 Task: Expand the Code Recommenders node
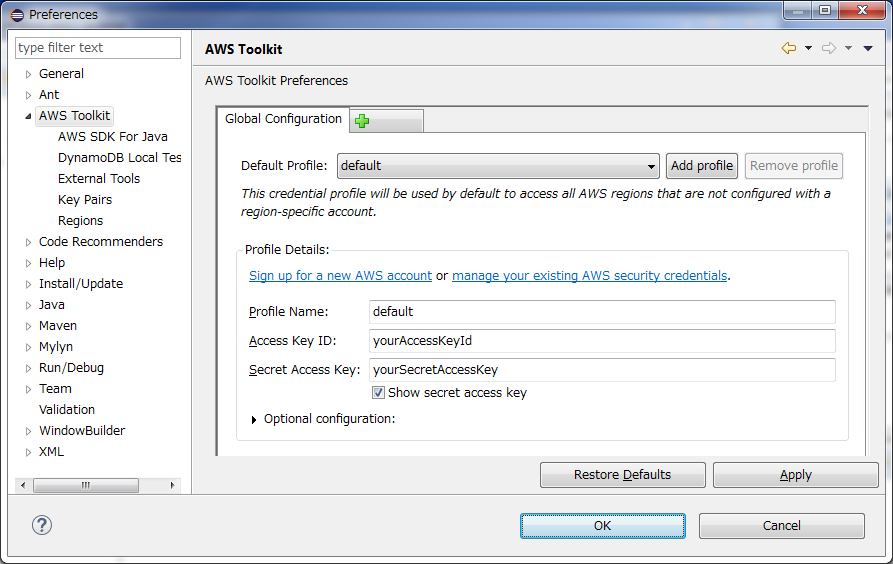pyautogui.click(x=28, y=242)
